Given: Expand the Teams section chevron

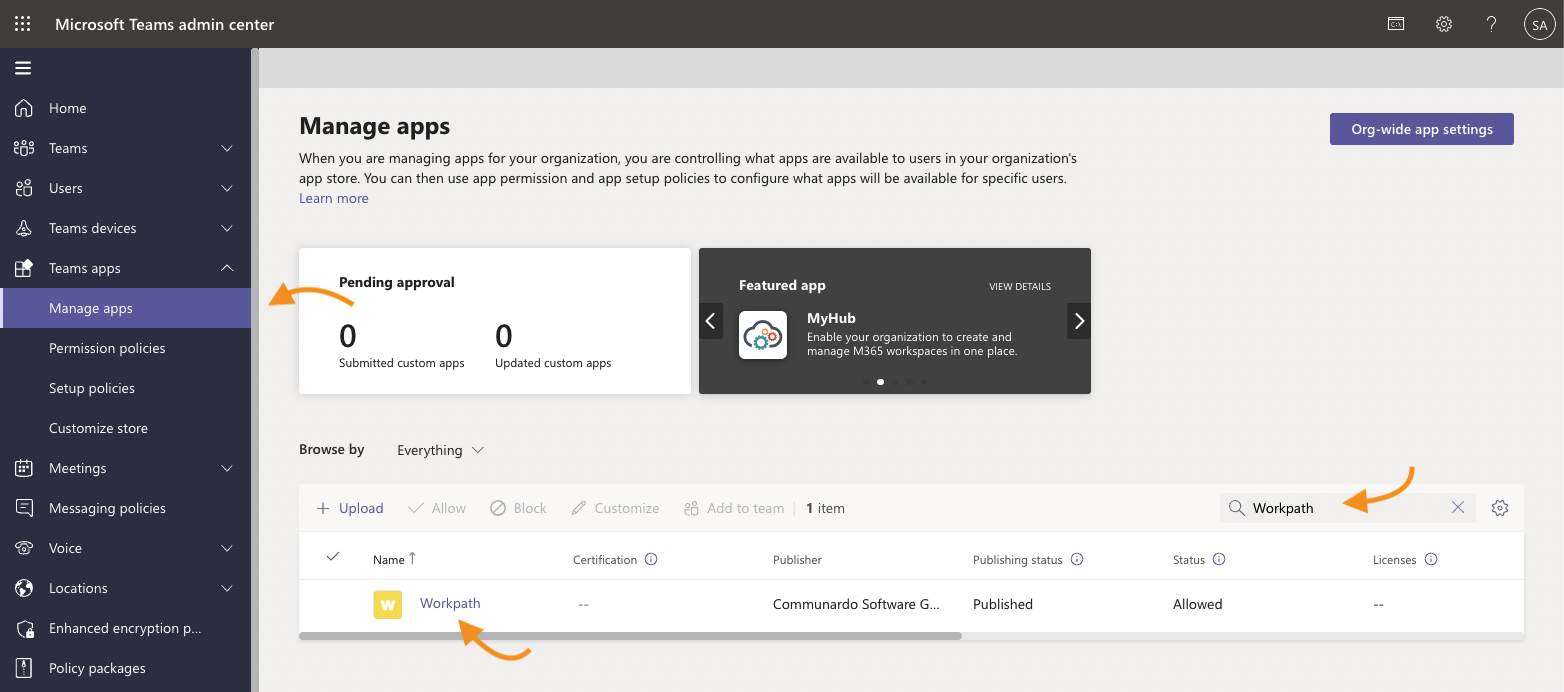Looking at the screenshot, I should tap(227, 148).
